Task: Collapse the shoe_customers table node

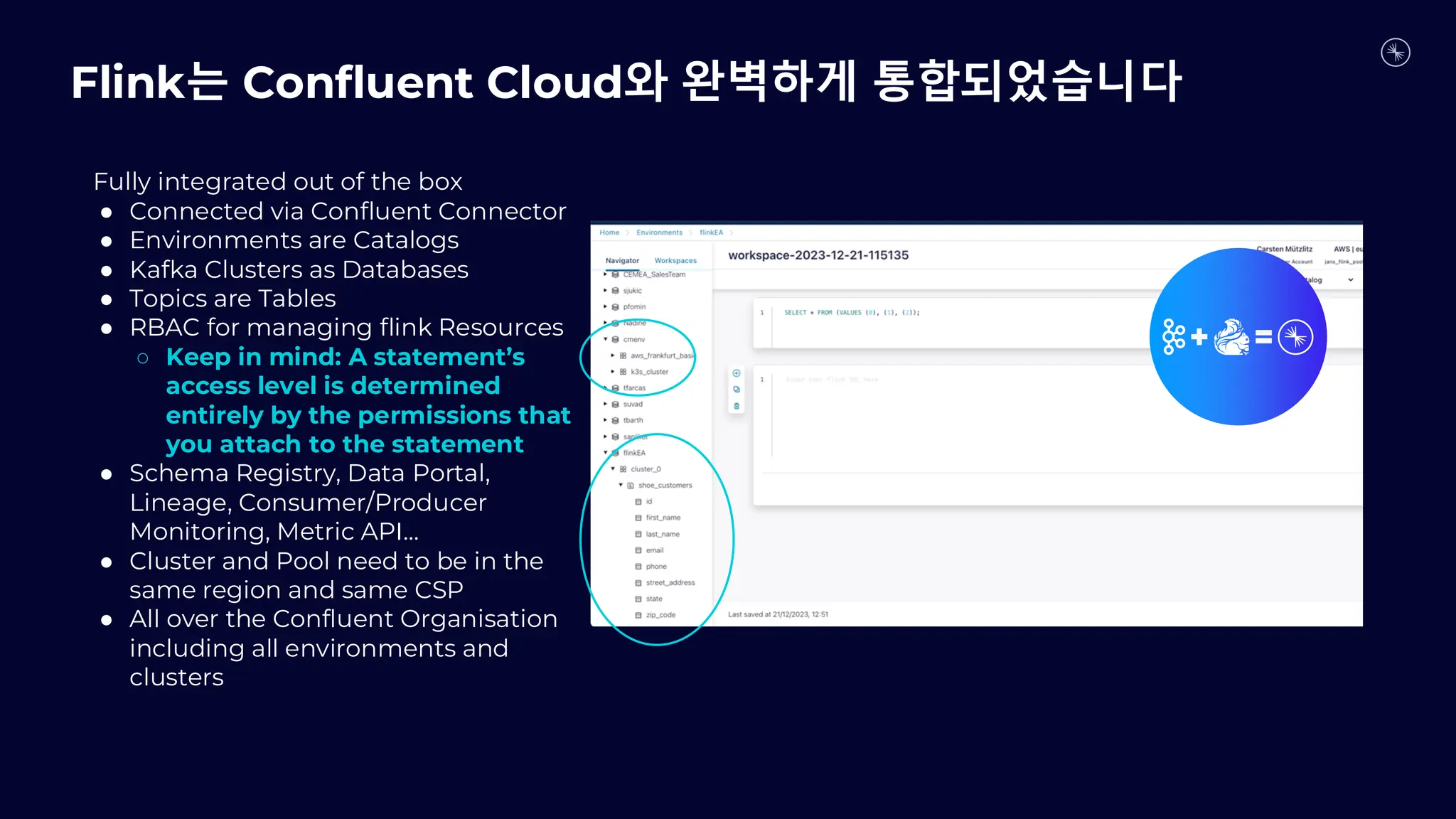Action: pos(621,485)
